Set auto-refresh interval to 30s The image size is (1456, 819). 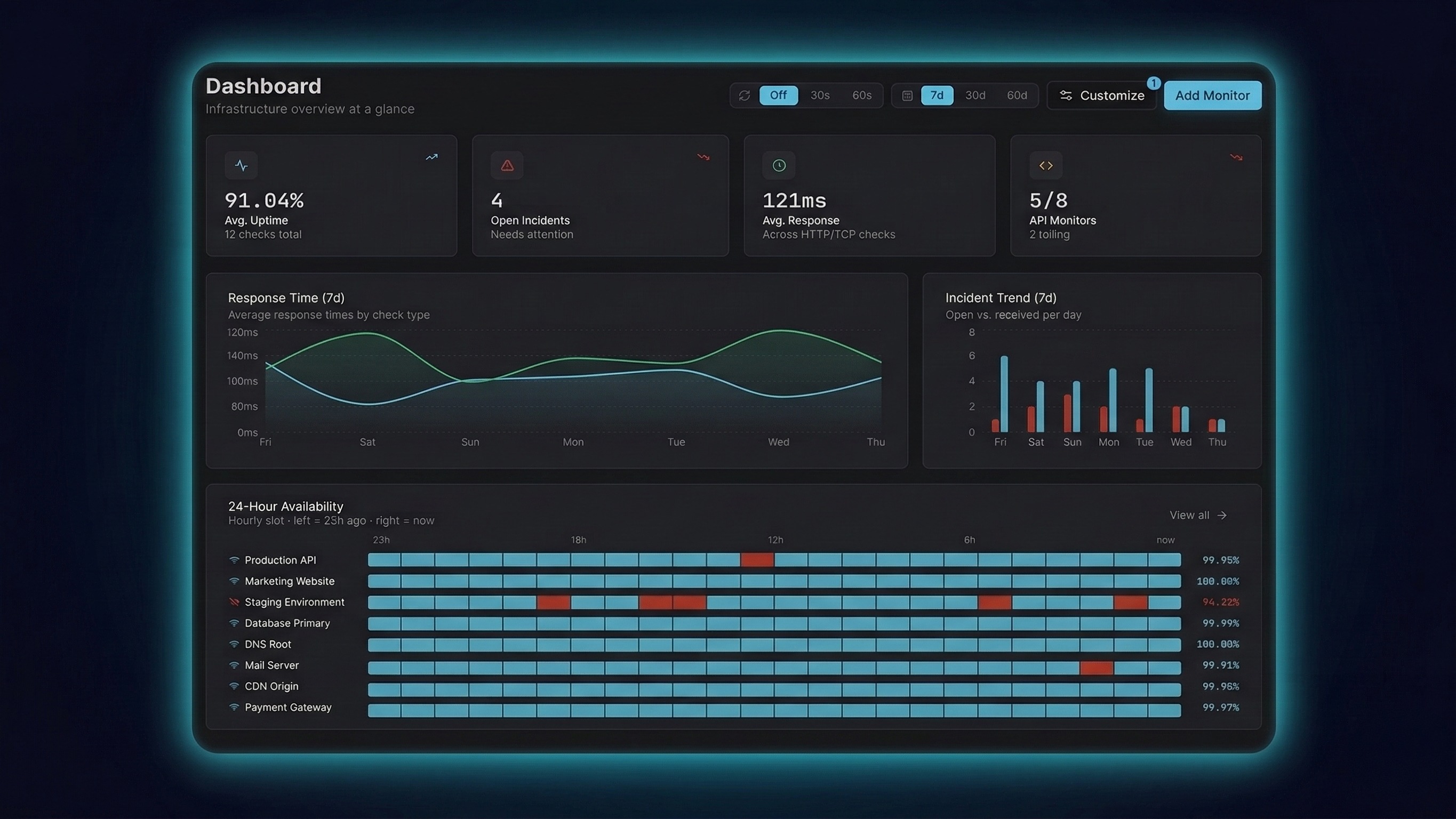820,95
